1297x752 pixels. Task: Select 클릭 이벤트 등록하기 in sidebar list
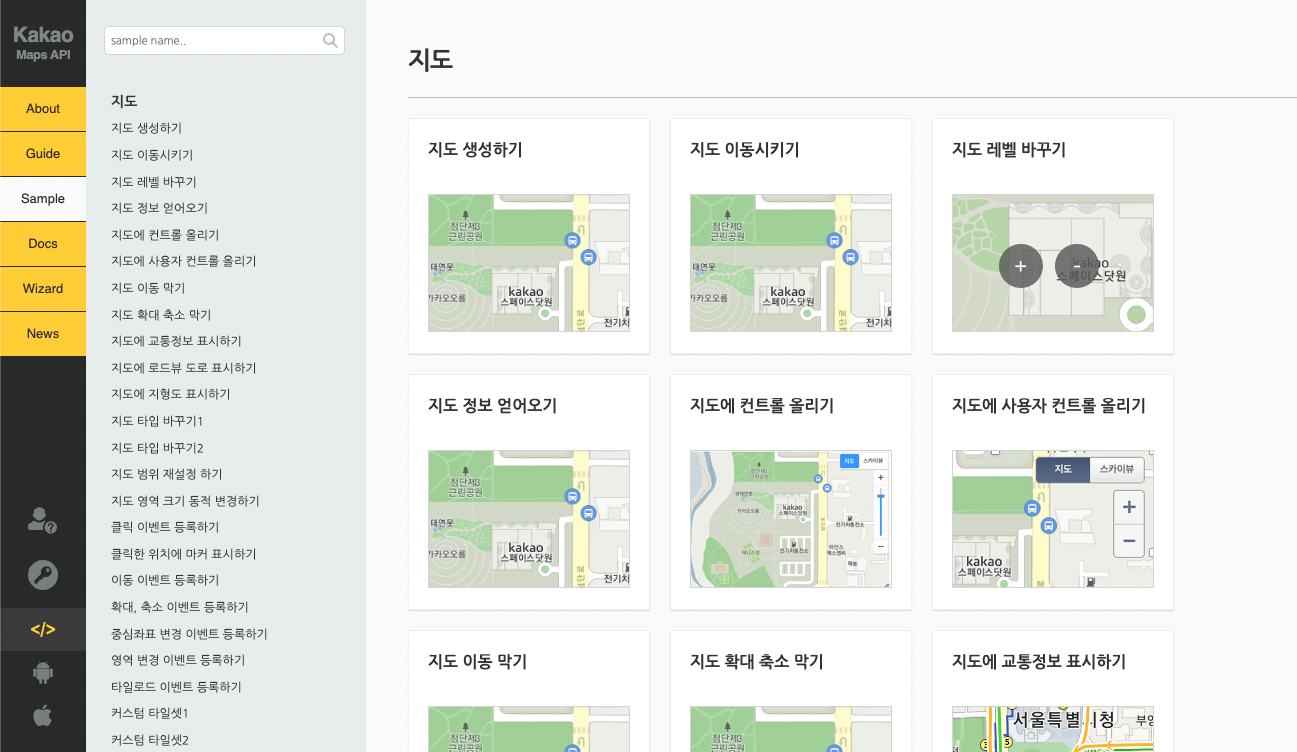[165, 527]
